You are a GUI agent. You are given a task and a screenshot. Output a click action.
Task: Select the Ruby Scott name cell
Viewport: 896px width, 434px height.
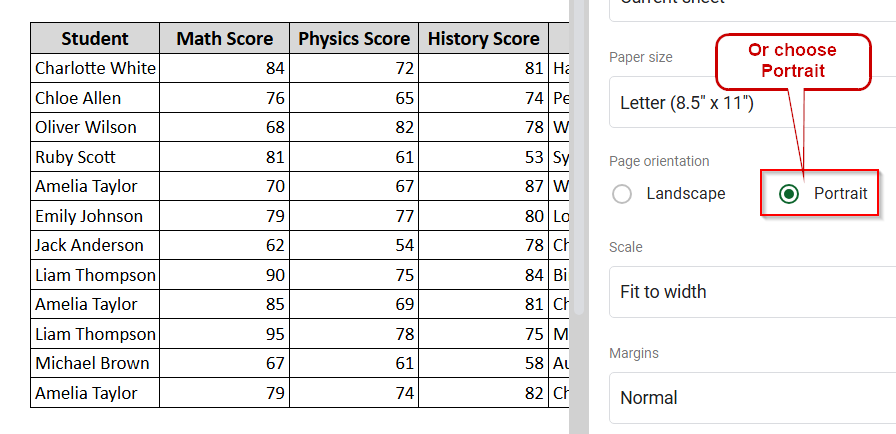[x=95, y=157]
